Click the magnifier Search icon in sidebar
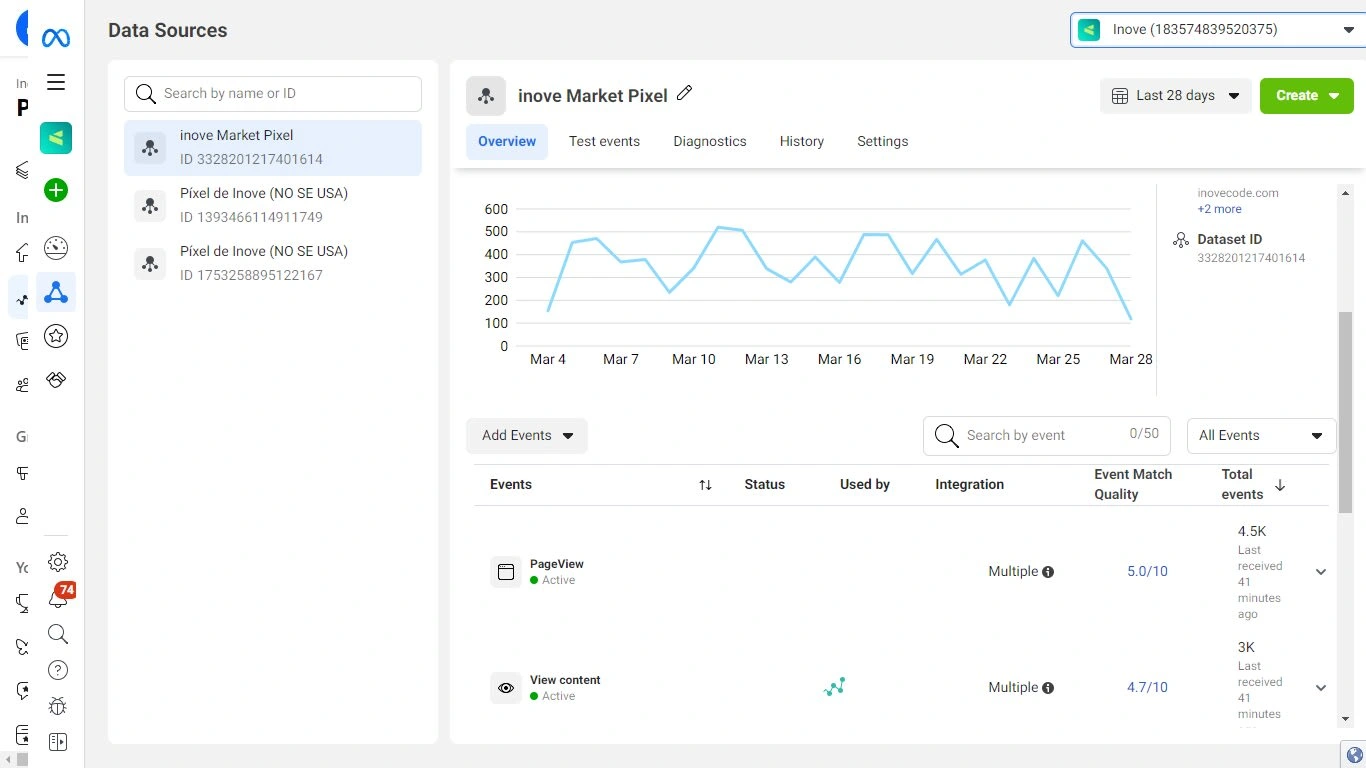 [x=58, y=634]
